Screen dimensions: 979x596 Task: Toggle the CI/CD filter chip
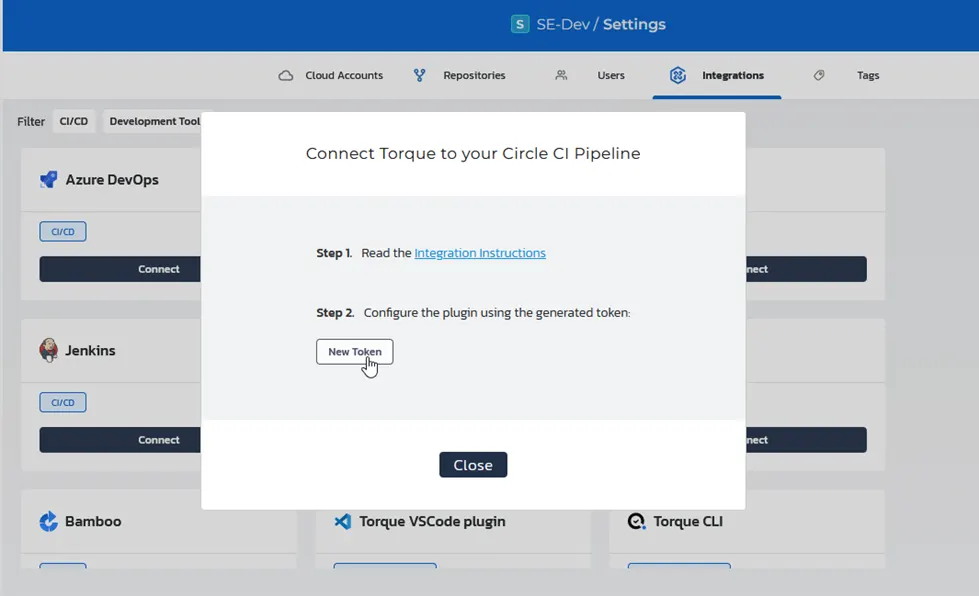pos(73,120)
